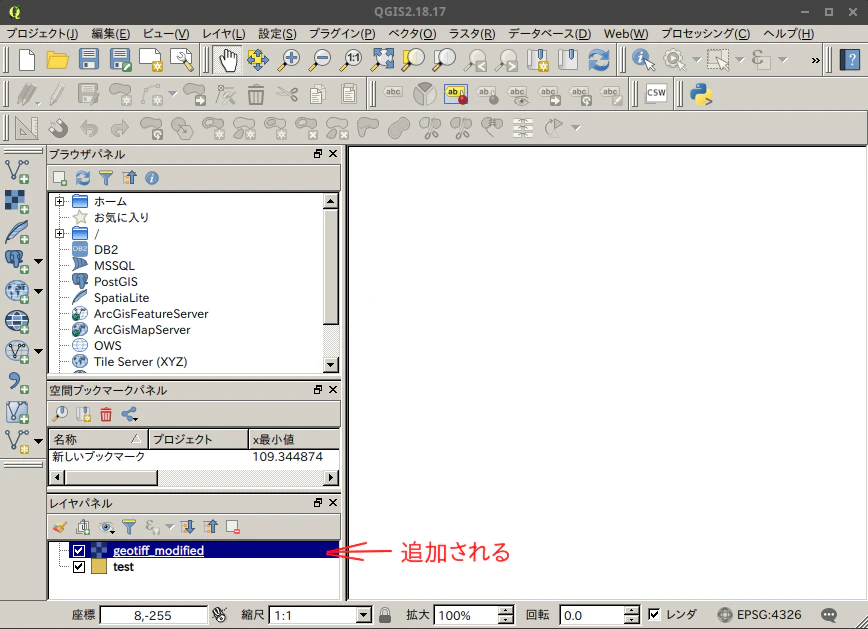Click the プロジェクト column header
The width and height of the screenshot is (868, 629).
tap(198, 439)
